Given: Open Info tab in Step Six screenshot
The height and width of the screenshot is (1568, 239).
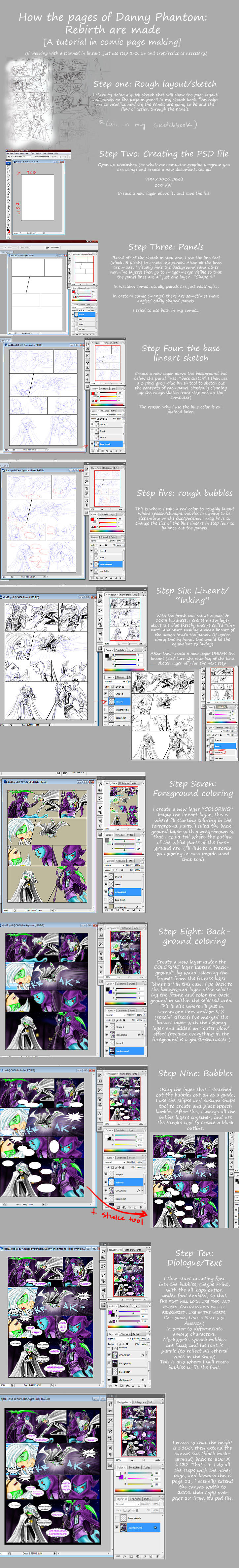Looking at the screenshot, I should pyautogui.click(x=135, y=595).
